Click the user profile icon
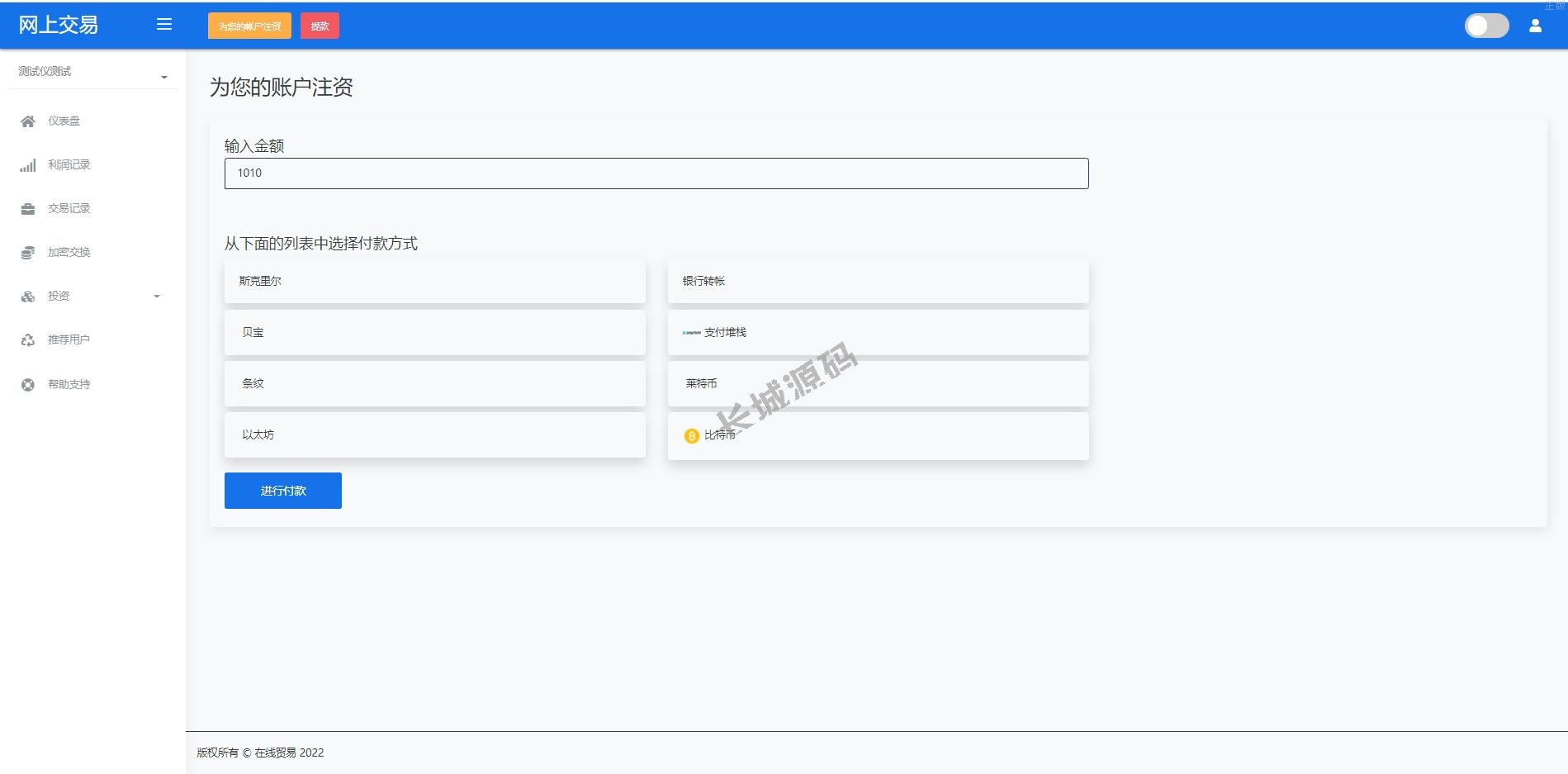 click(1535, 26)
